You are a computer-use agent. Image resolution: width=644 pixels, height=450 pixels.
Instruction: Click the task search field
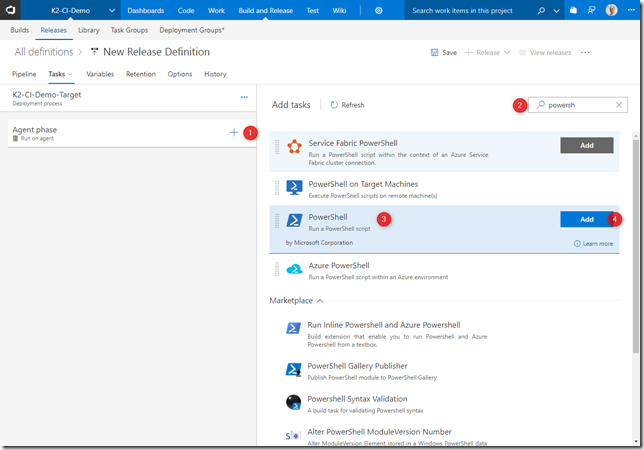click(577, 105)
